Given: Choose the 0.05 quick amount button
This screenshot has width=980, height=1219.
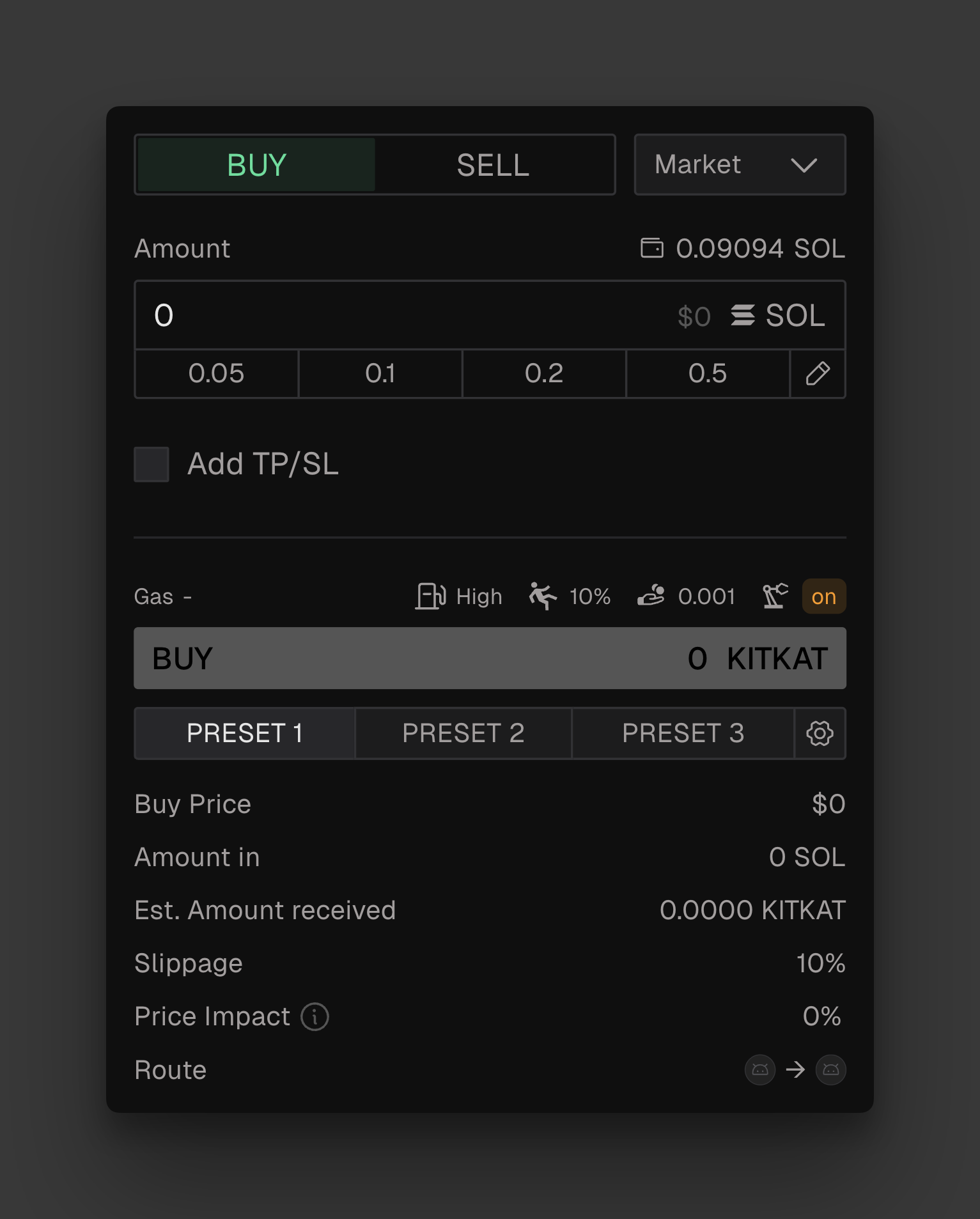Looking at the screenshot, I should (x=216, y=374).
